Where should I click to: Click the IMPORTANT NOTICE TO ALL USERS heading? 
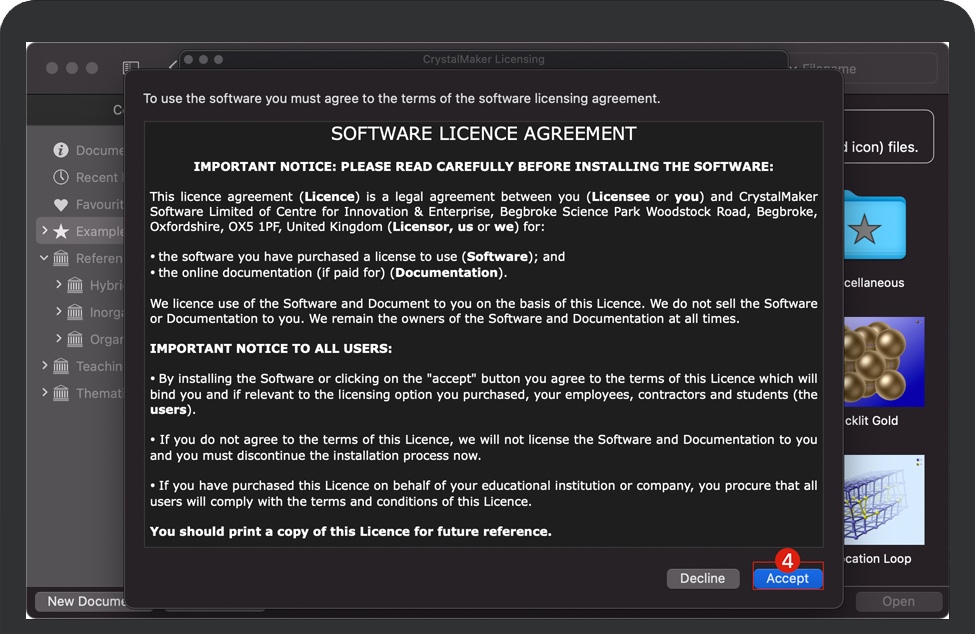271,349
